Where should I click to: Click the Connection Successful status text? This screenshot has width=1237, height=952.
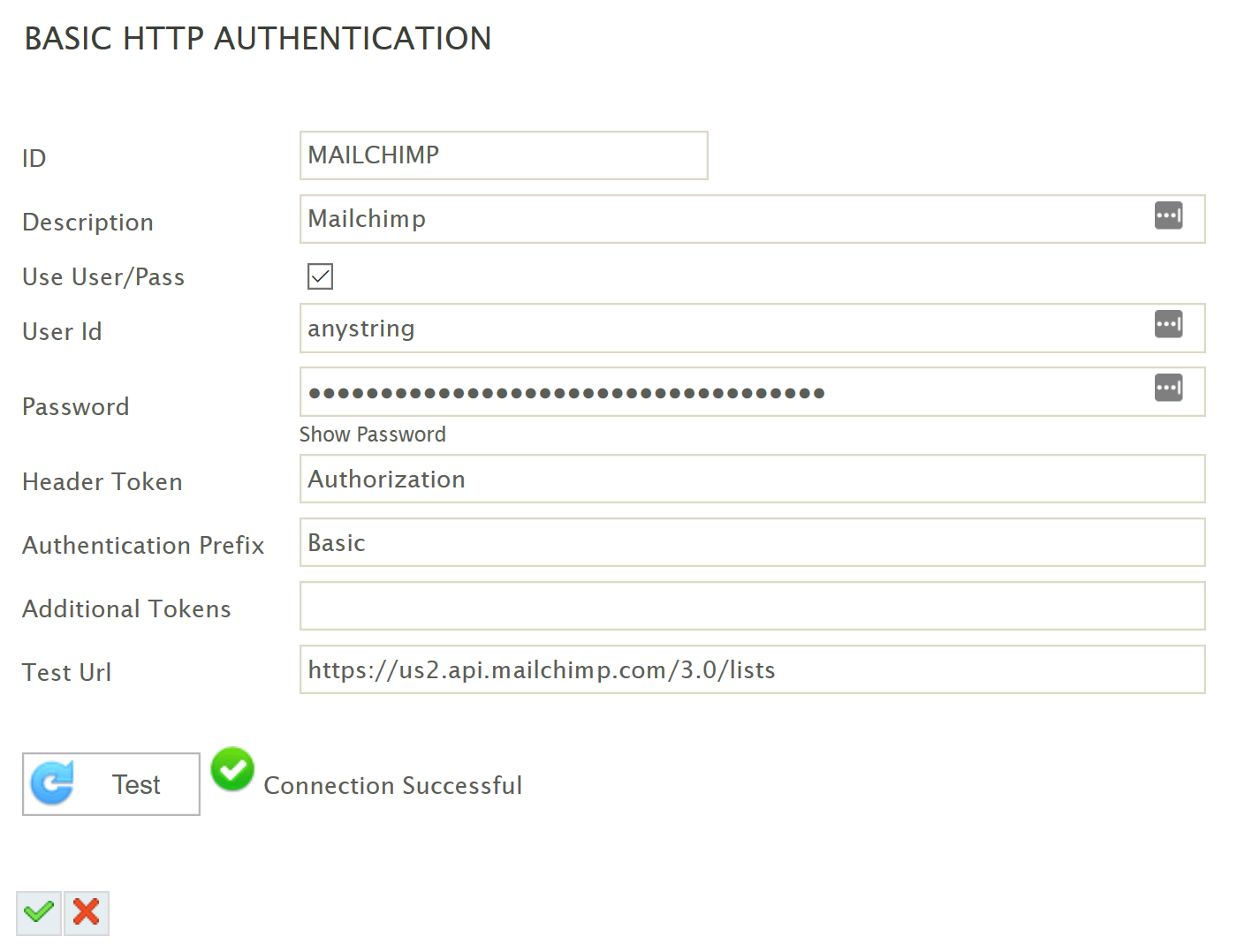(392, 785)
